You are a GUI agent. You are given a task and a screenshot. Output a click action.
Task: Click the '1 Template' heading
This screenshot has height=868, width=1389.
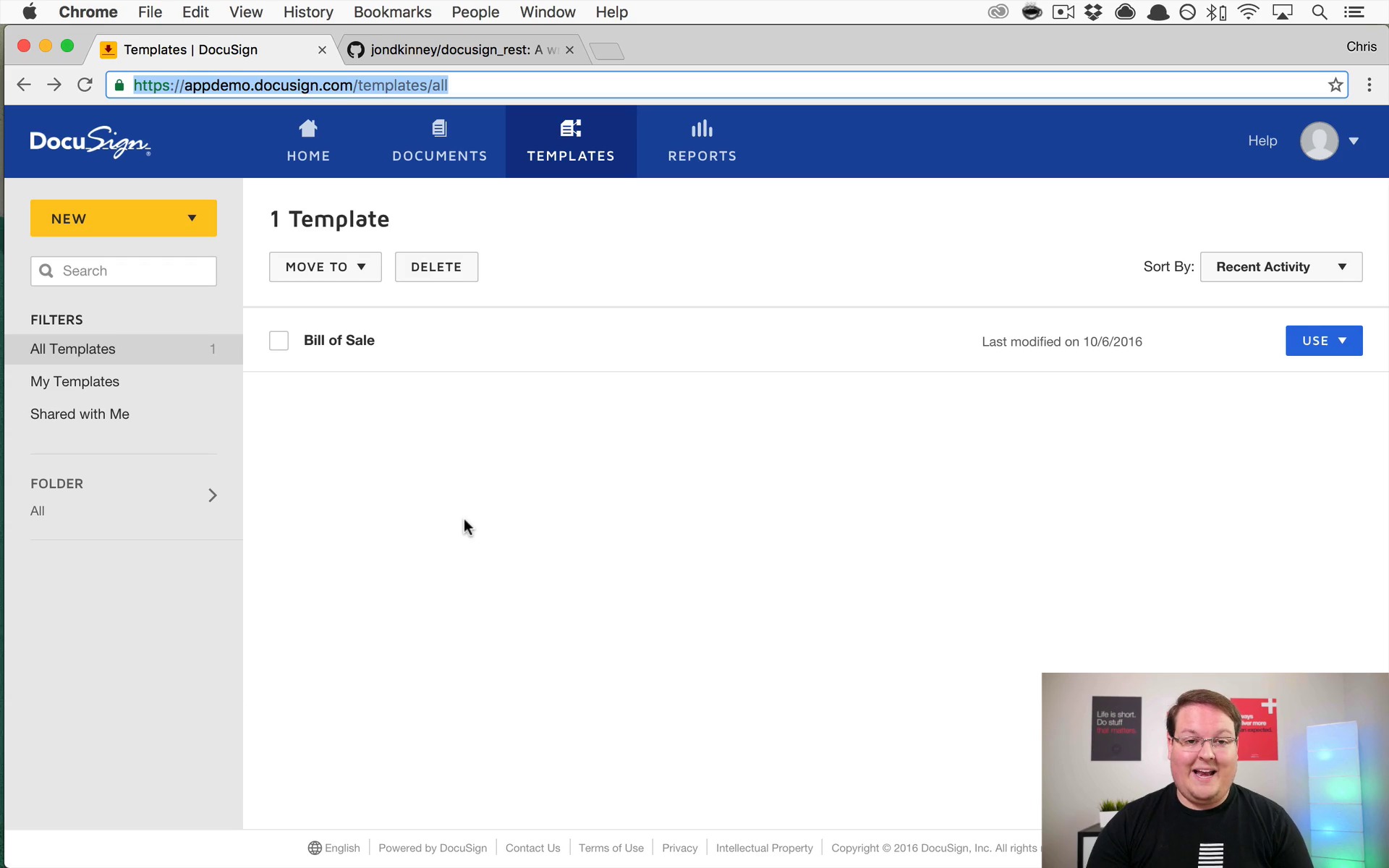pos(329,219)
